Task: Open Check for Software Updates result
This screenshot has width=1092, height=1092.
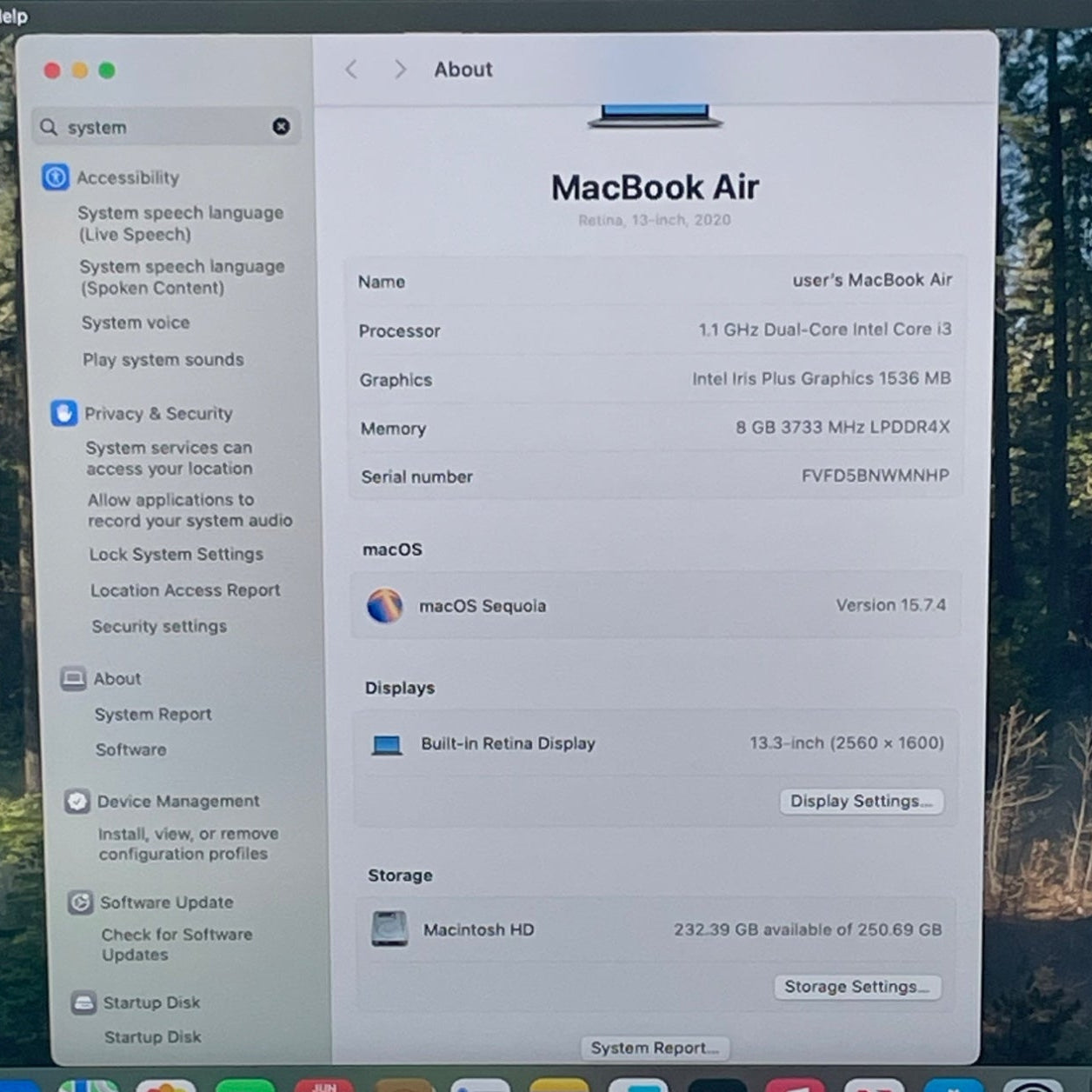Action: coord(176,944)
